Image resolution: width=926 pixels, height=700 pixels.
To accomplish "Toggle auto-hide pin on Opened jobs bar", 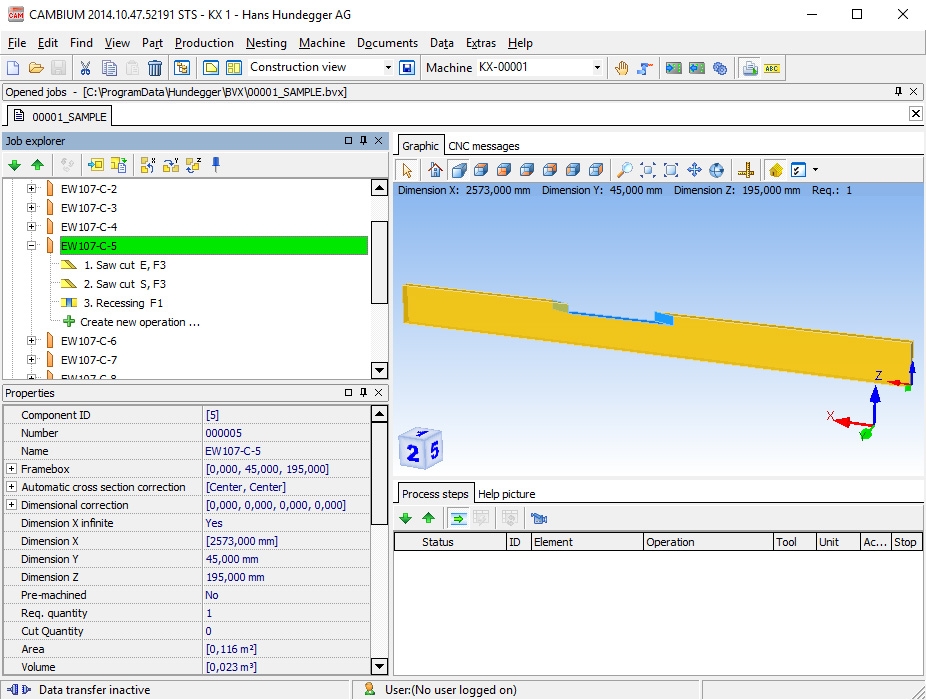I will click(x=898, y=92).
